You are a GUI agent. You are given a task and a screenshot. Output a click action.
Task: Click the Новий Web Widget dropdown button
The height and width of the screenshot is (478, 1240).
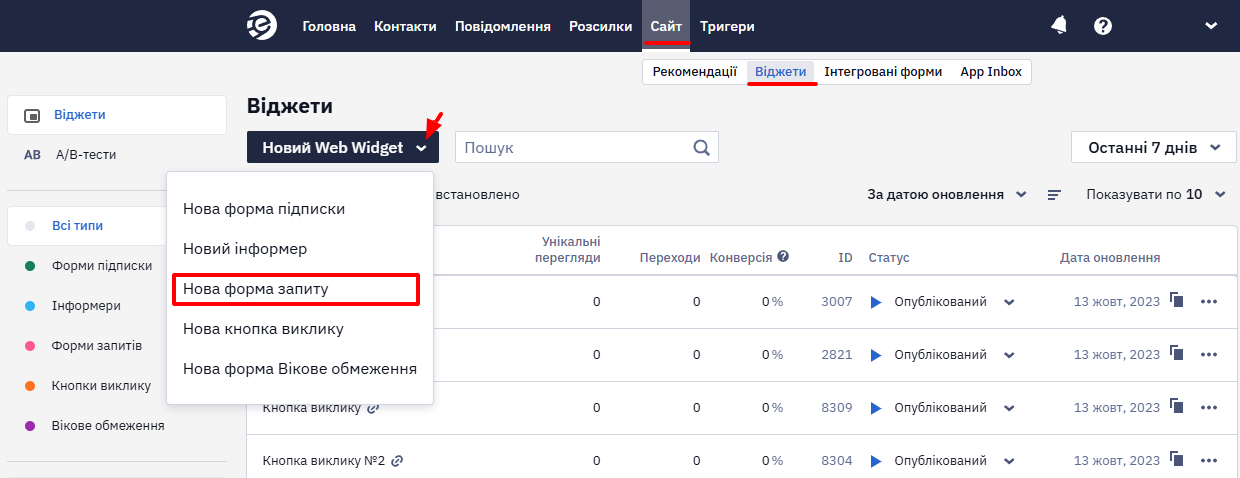pyautogui.click(x=343, y=147)
